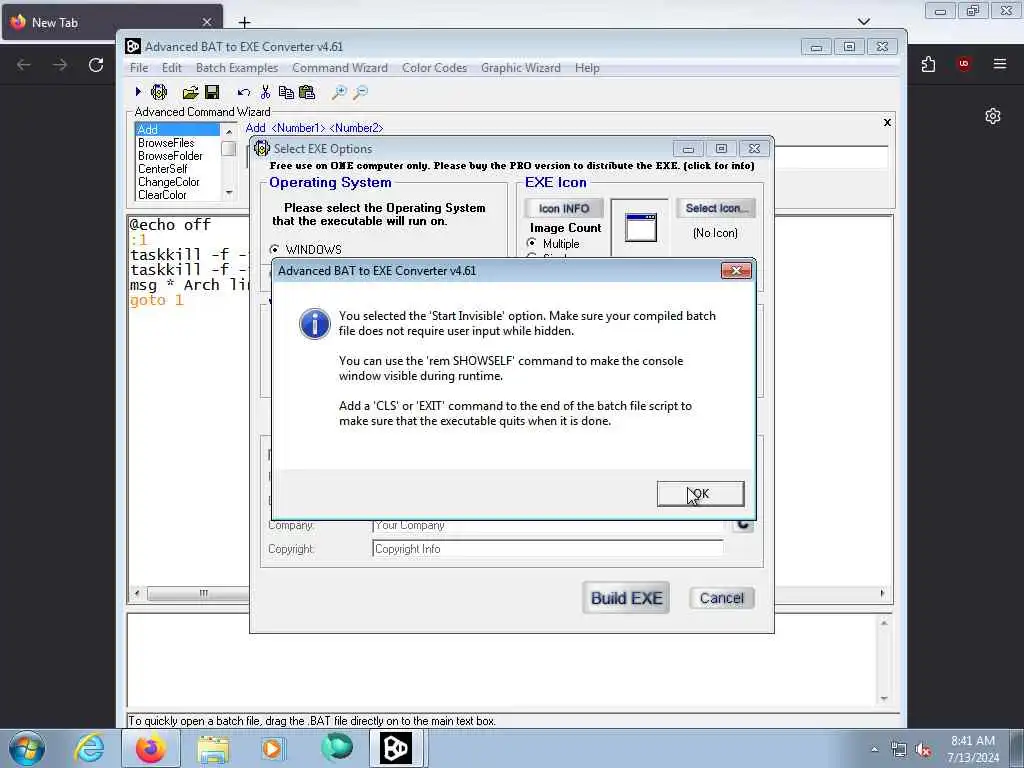Cancel the Select EXE Options dialog
Image resolution: width=1024 pixels, height=768 pixels.
pyautogui.click(x=722, y=598)
